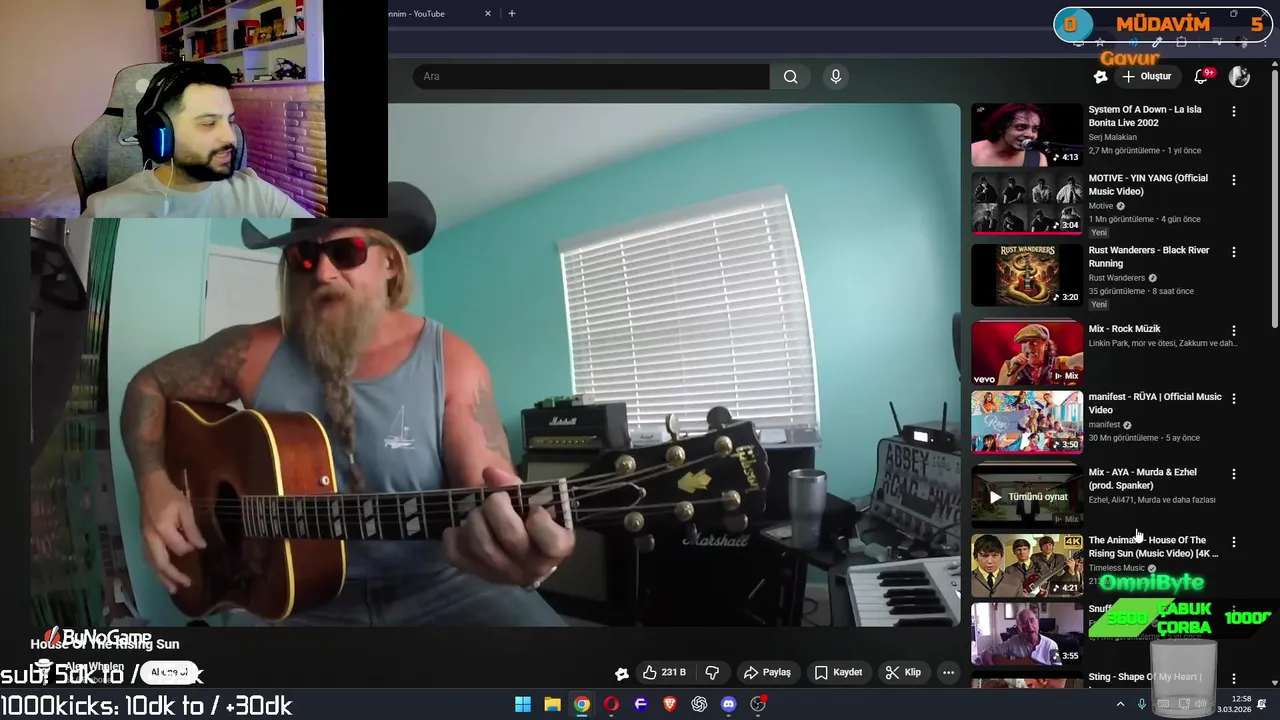This screenshot has height=720, width=1280.
Task: Open options menu for Rust Wanderers Black River
Action: click(x=1233, y=252)
